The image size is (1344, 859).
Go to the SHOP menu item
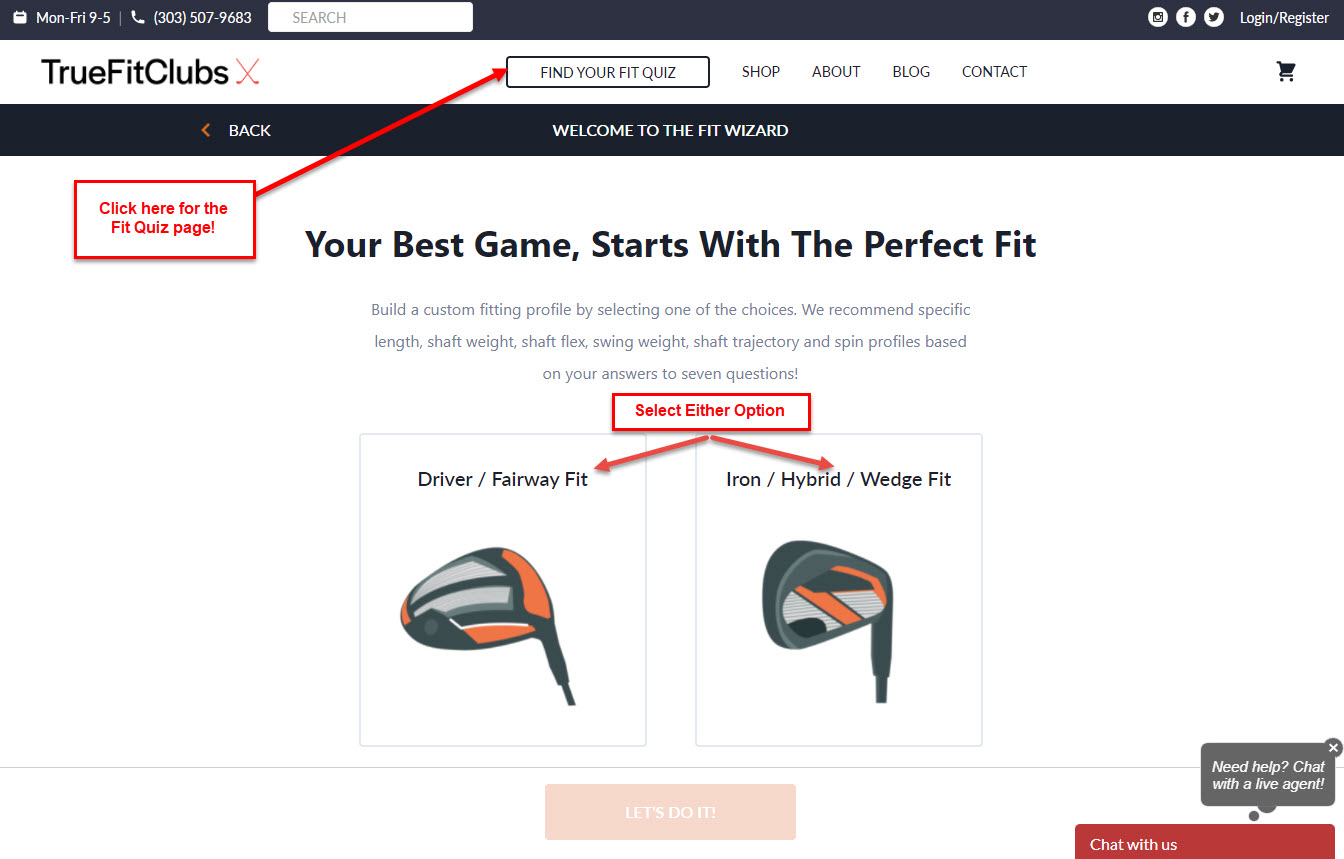(x=761, y=72)
